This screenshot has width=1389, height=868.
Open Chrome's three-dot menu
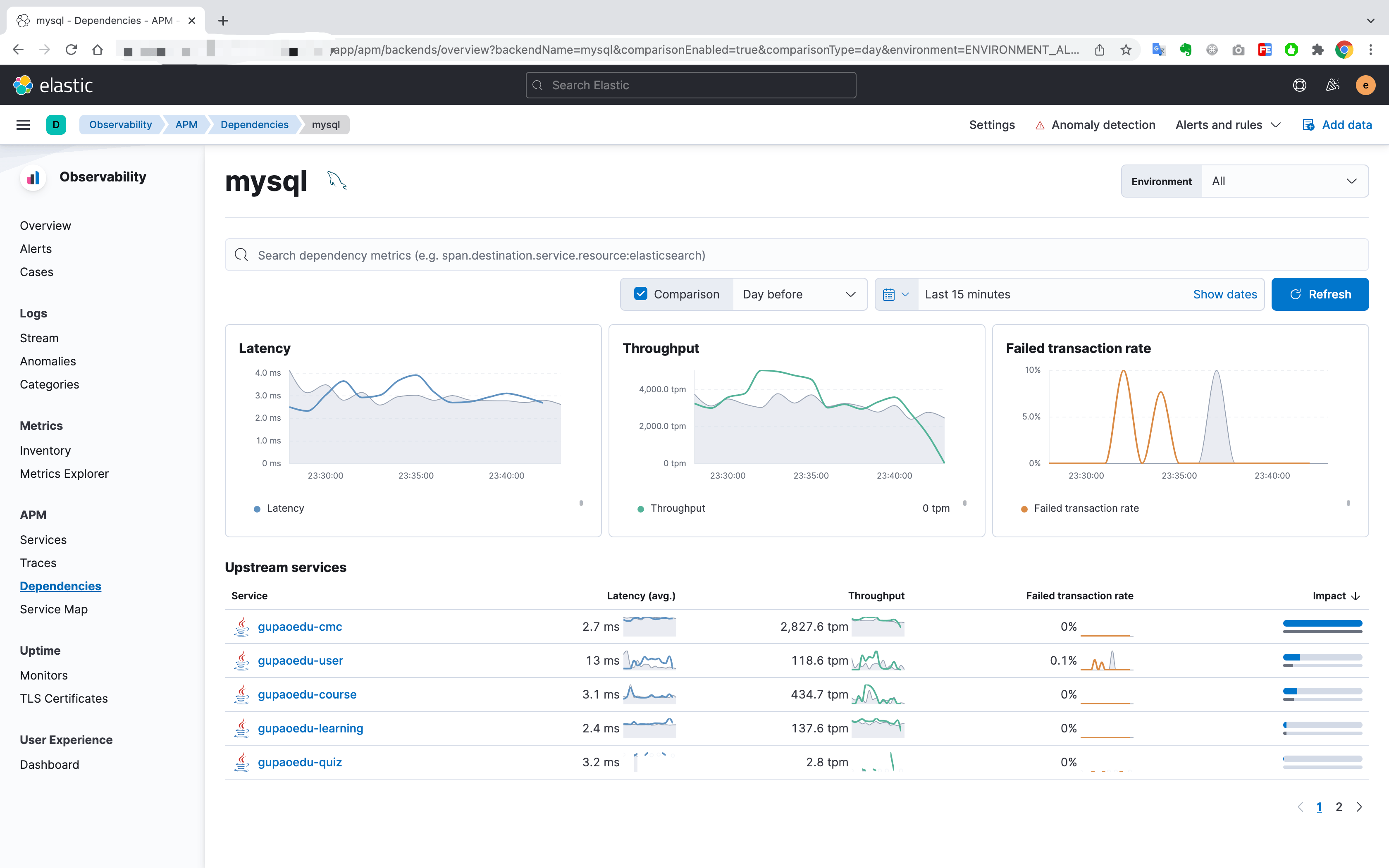tap(1371, 50)
